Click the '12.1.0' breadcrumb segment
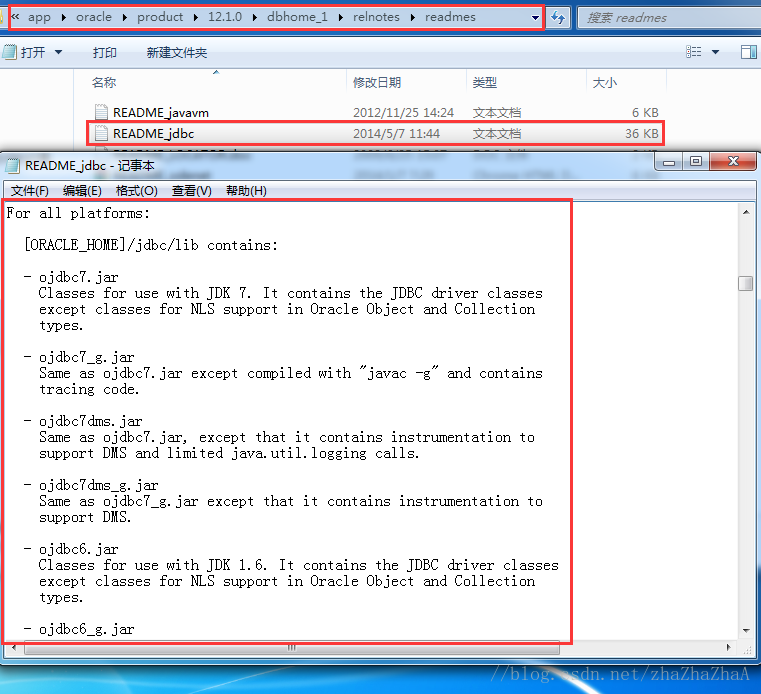Screen dimensions: 761x694 (x=225, y=17)
